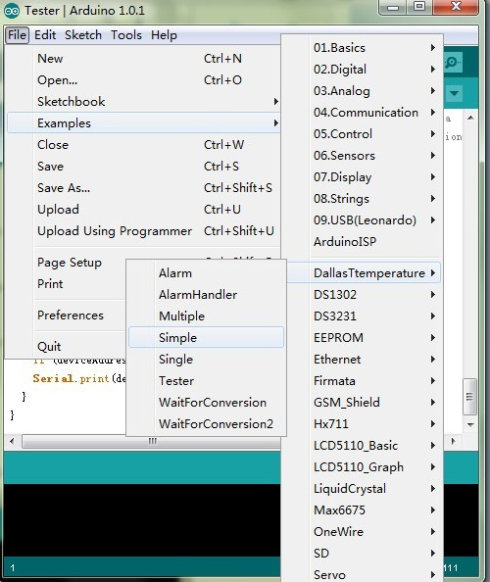This screenshot has width=490, height=582.
Task: Open the Multiple example sketch
Action: point(206,316)
